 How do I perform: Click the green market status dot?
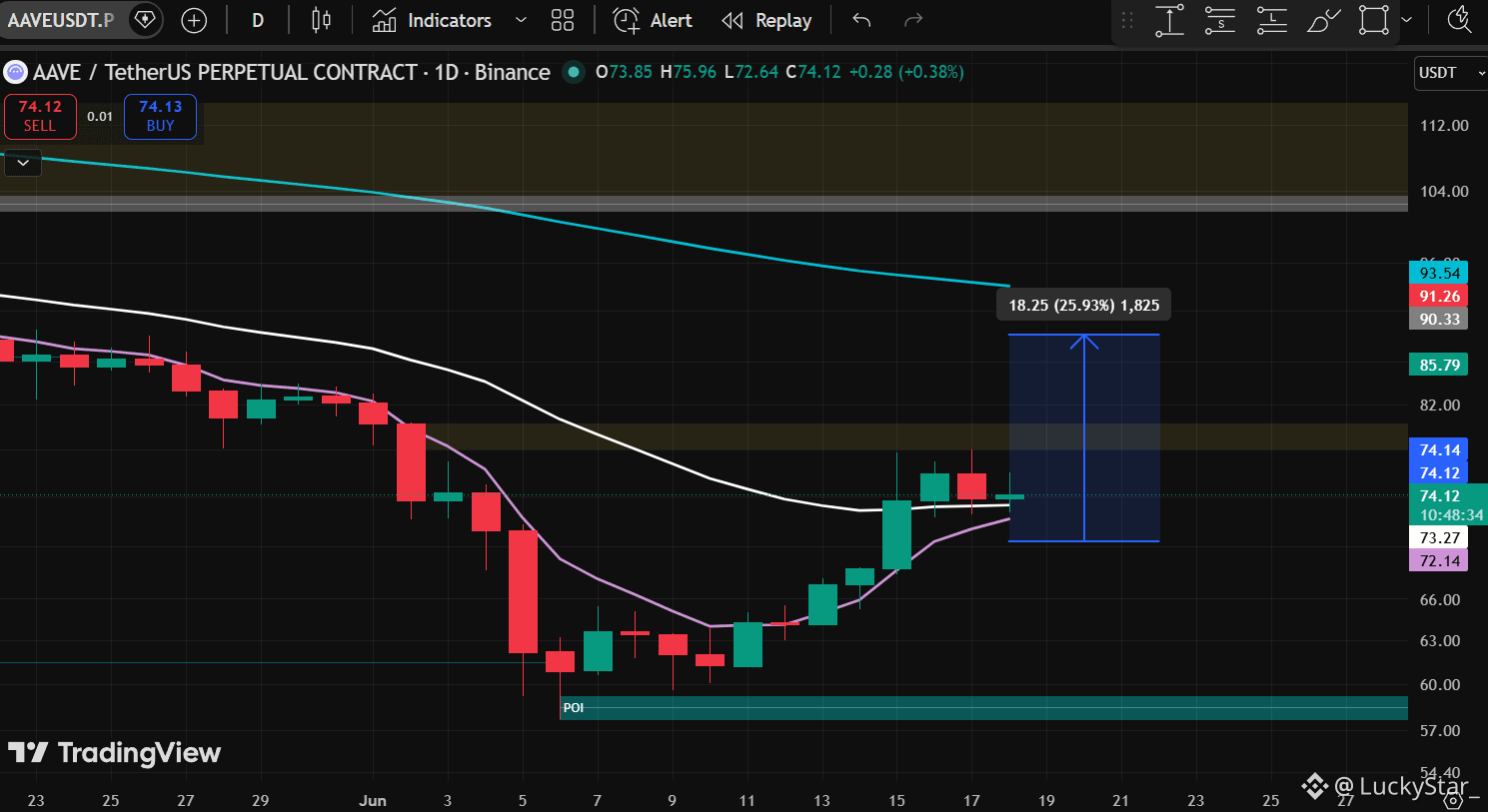573,72
